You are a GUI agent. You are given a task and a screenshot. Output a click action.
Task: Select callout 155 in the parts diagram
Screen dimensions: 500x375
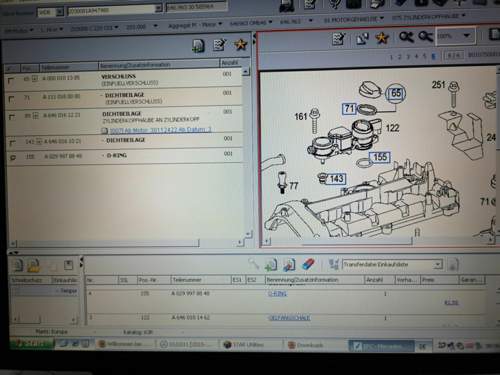point(380,157)
